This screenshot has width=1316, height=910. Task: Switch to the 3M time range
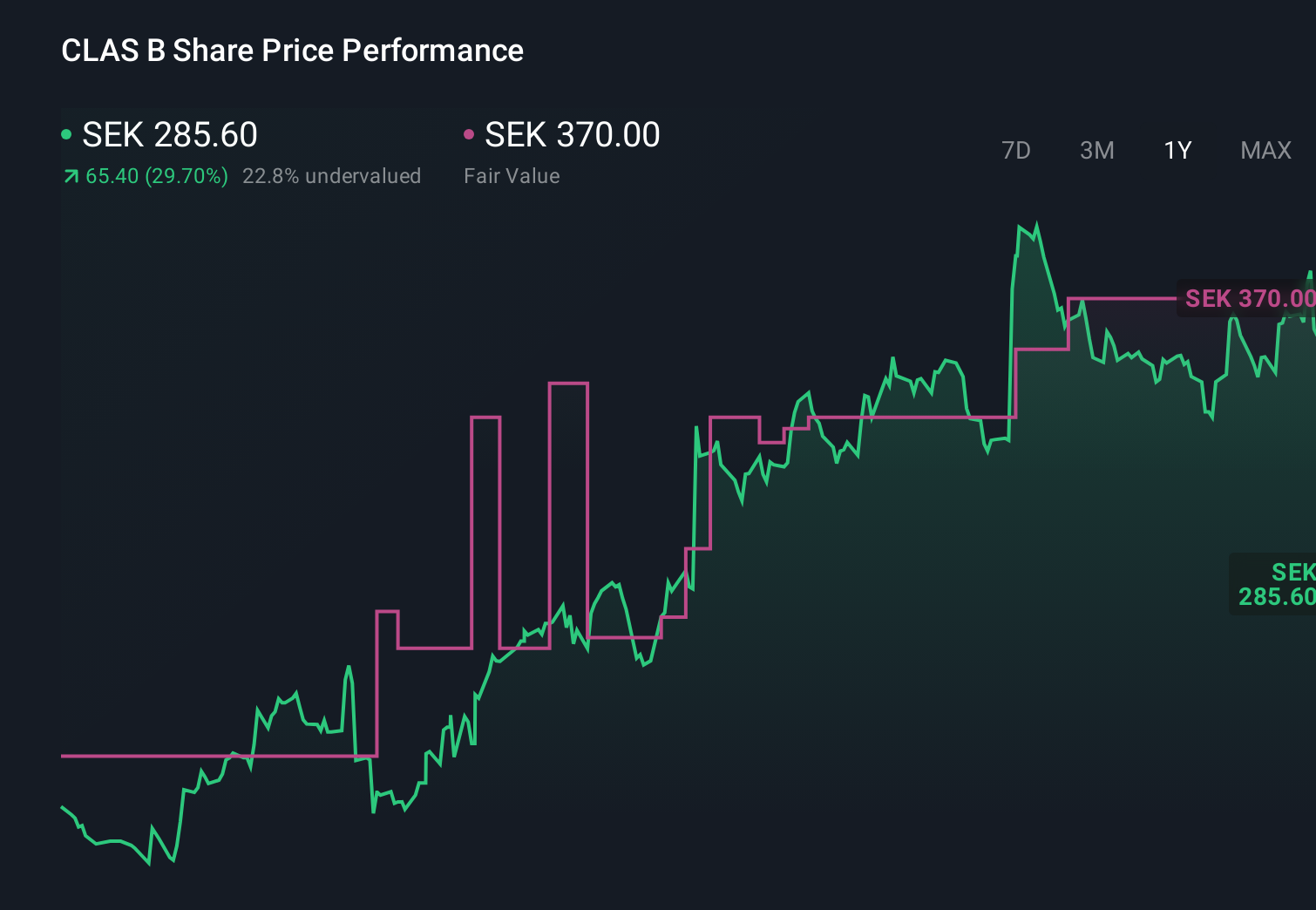[1096, 150]
